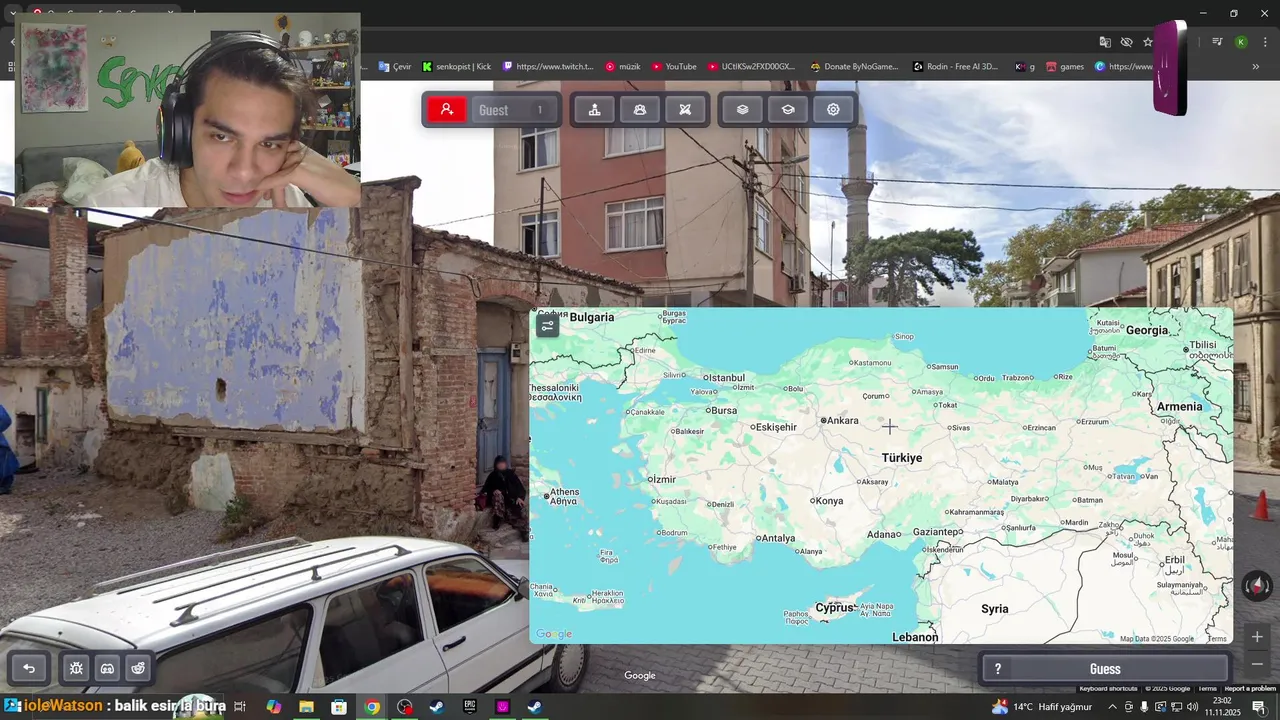Open Microsoft Store from the taskbar
The image size is (1280, 720).
(x=339, y=707)
